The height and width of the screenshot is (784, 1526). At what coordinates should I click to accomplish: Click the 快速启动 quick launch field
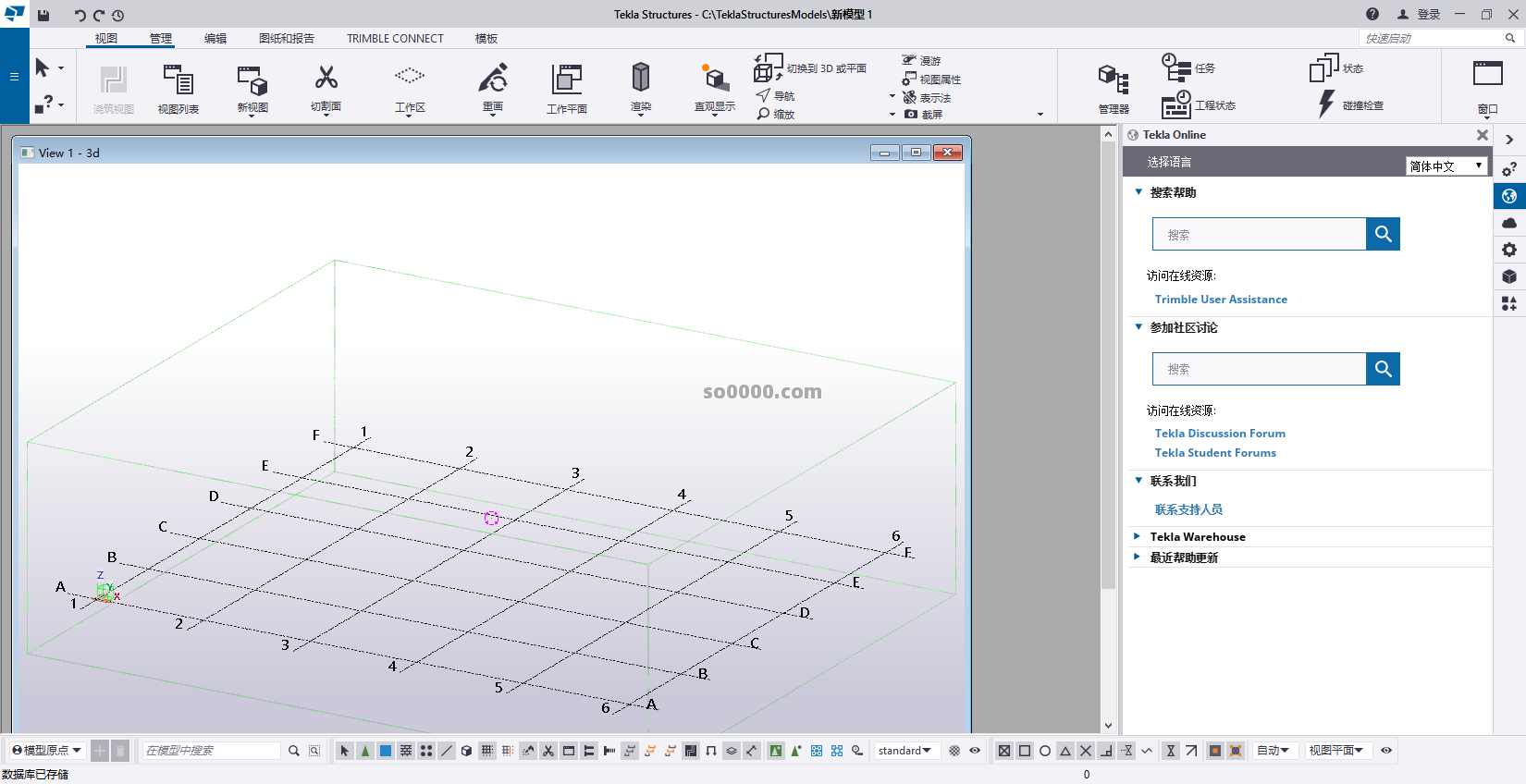coord(1439,38)
